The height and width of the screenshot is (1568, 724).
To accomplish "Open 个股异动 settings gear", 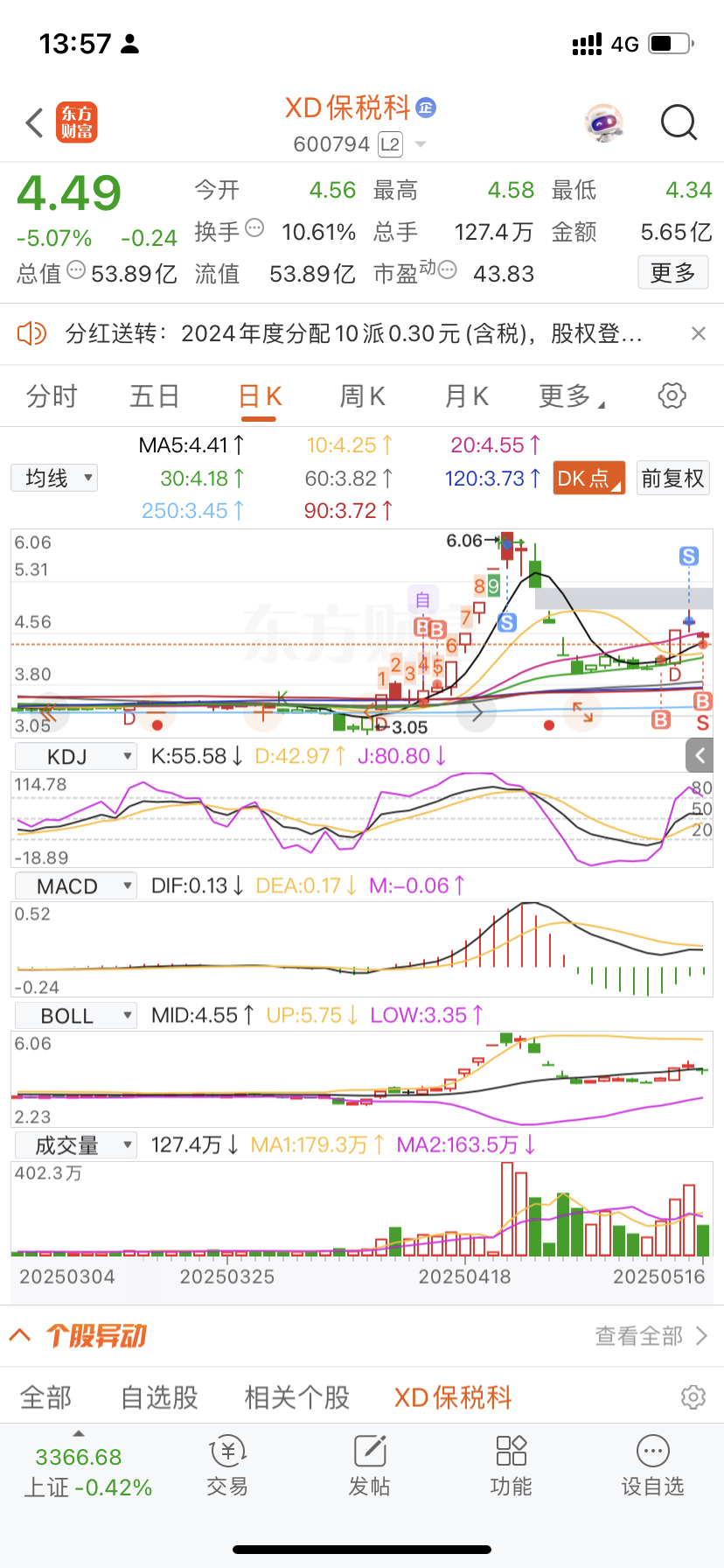I will (693, 1396).
